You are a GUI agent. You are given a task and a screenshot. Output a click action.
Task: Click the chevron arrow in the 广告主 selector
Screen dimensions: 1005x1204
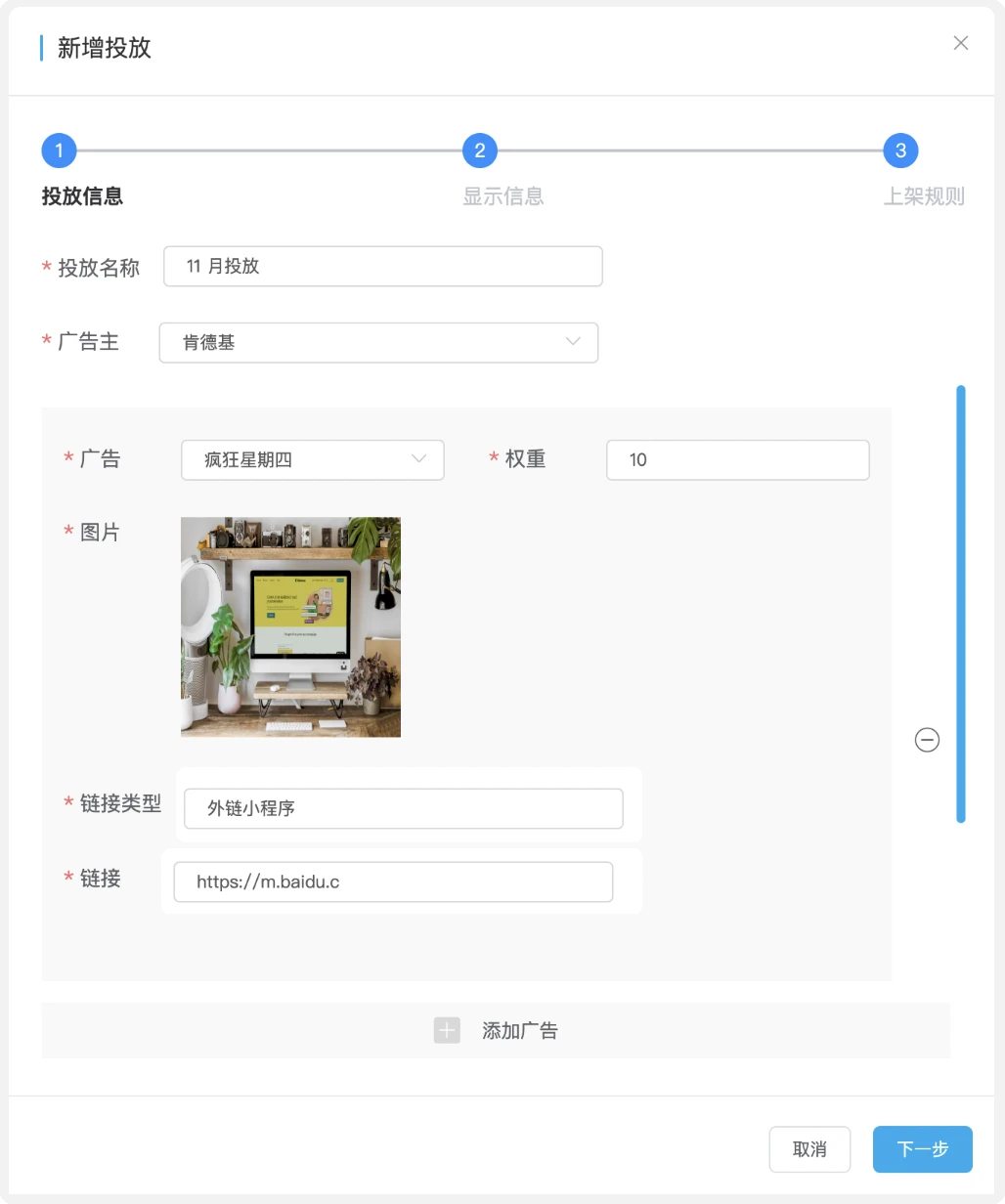coord(573,342)
